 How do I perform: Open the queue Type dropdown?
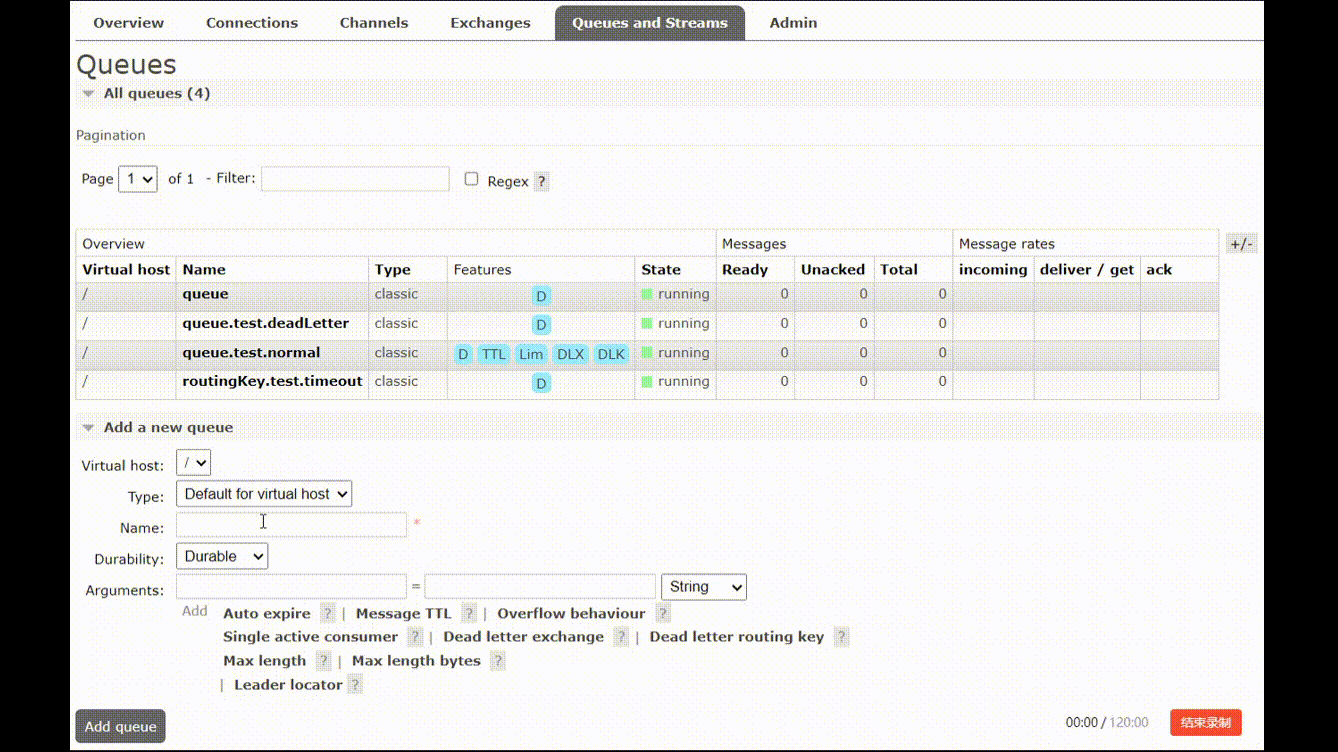(x=264, y=494)
